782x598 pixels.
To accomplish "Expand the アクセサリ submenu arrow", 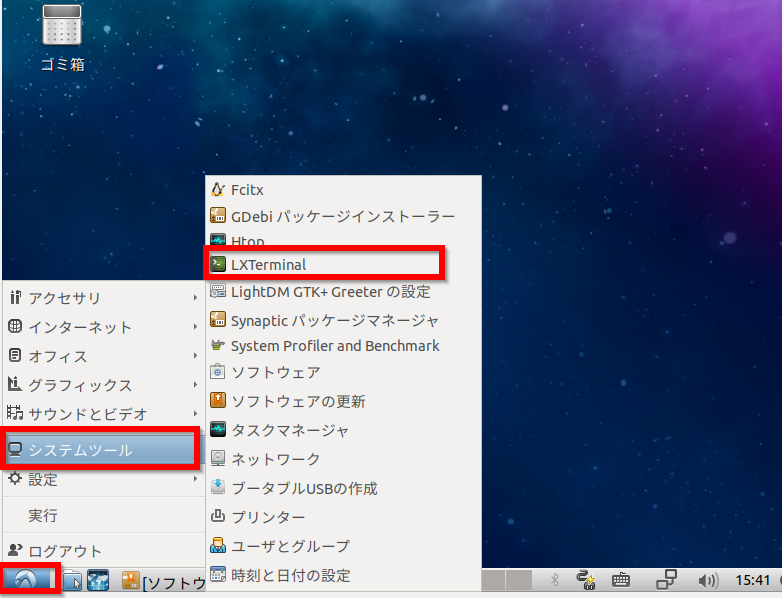I will click(195, 298).
